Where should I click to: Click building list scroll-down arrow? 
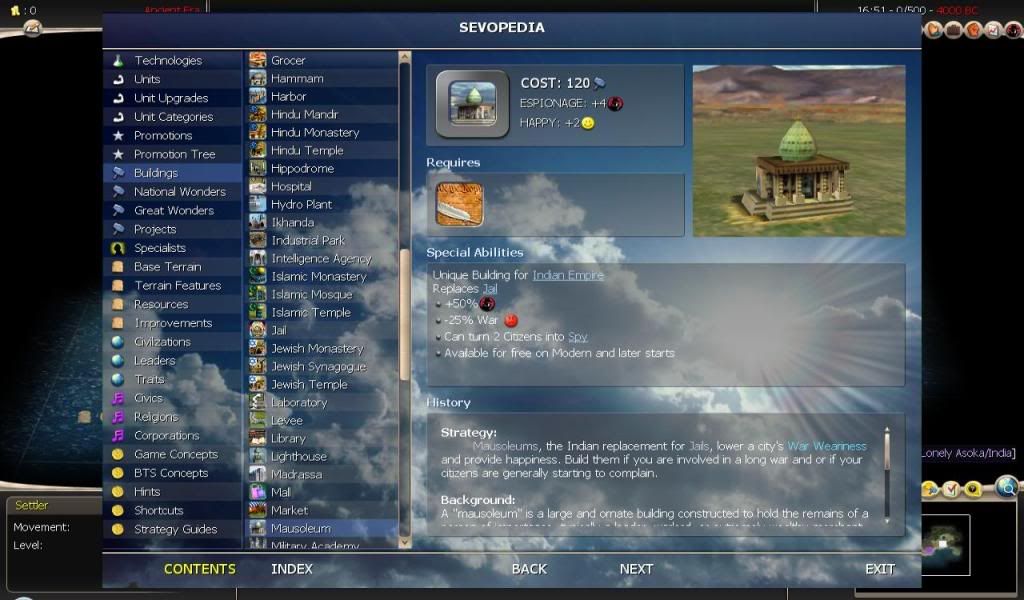coord(405,543)
